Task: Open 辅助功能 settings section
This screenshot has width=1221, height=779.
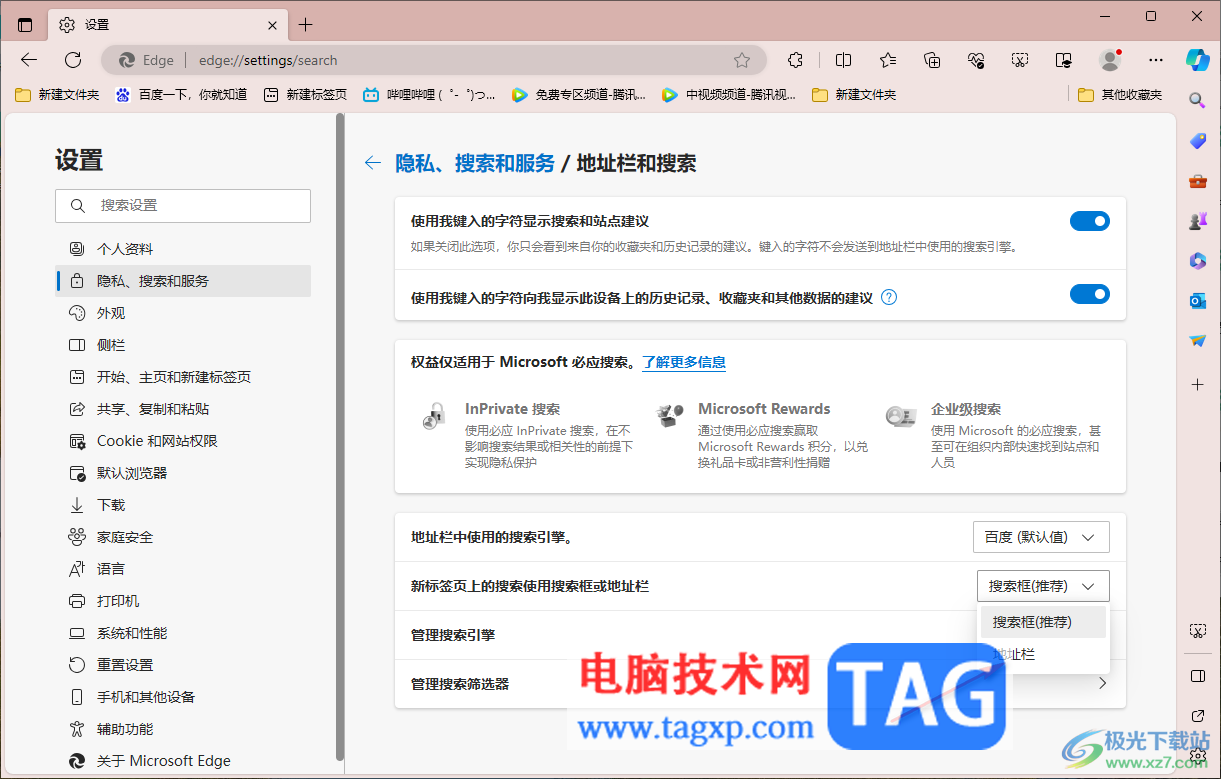Action: pyautogui.click(x=183, y=729)
